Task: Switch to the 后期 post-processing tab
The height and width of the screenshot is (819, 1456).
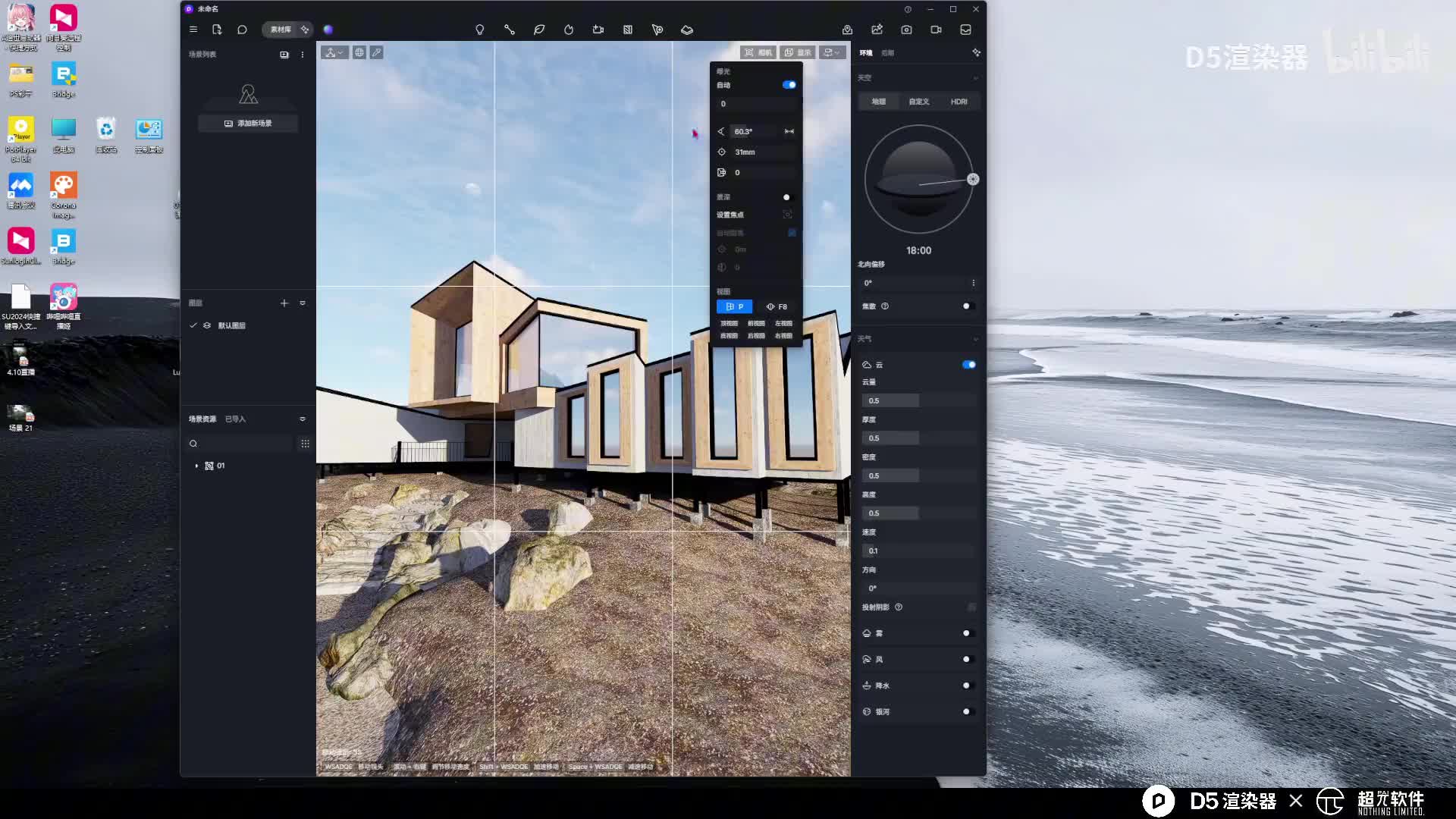Action: (888, 53)
